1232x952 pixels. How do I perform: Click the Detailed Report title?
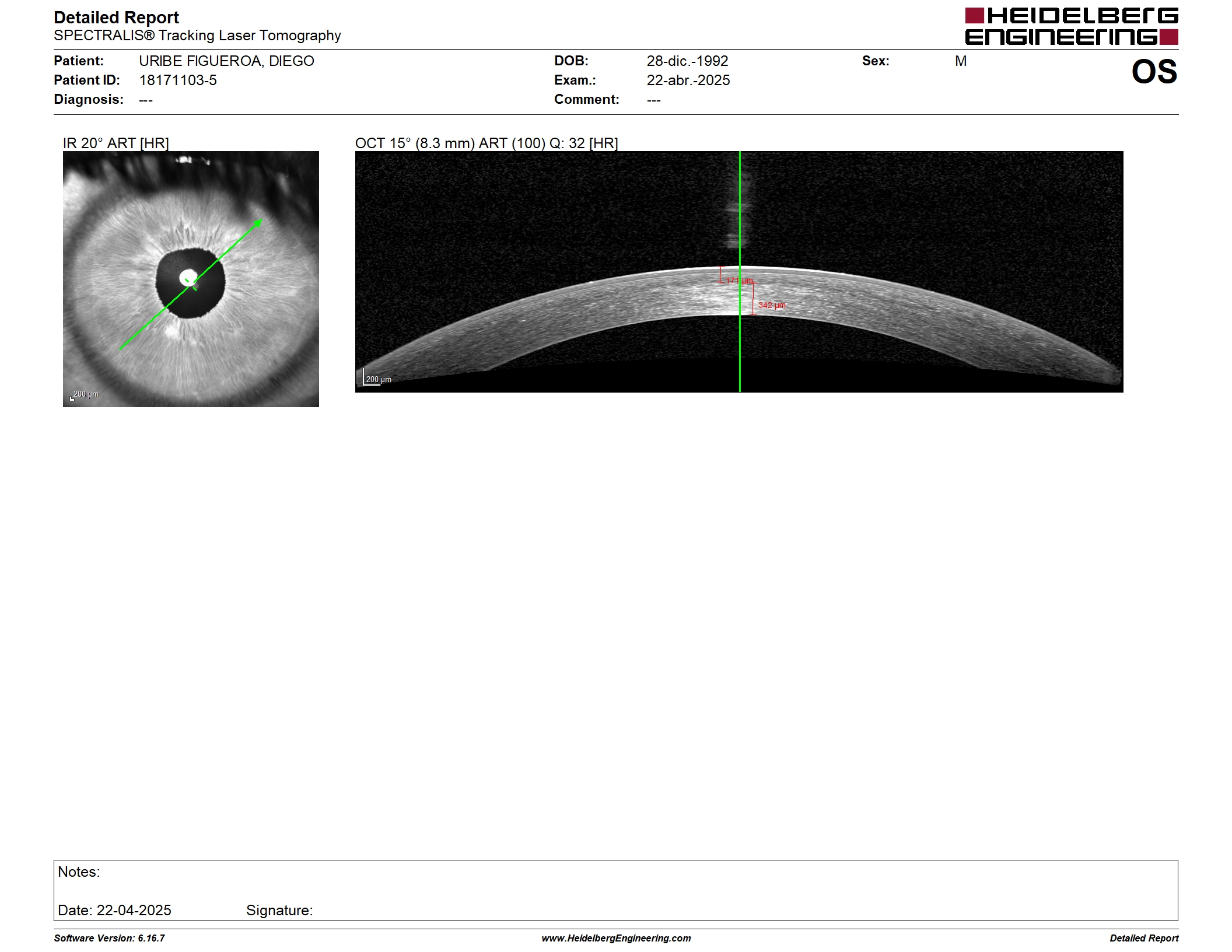[117, 17]
